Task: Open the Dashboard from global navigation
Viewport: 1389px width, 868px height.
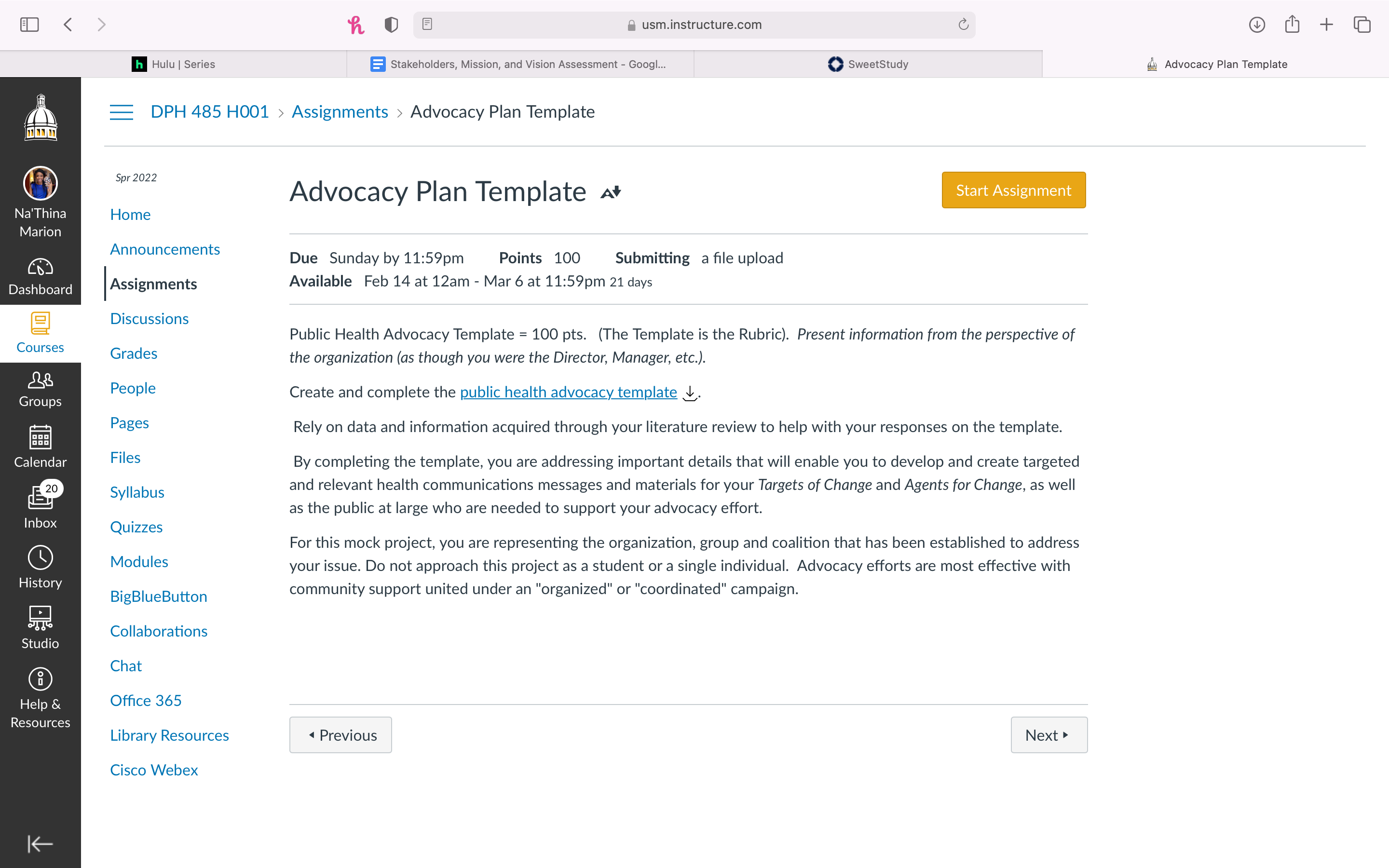Action: [40, 277]
